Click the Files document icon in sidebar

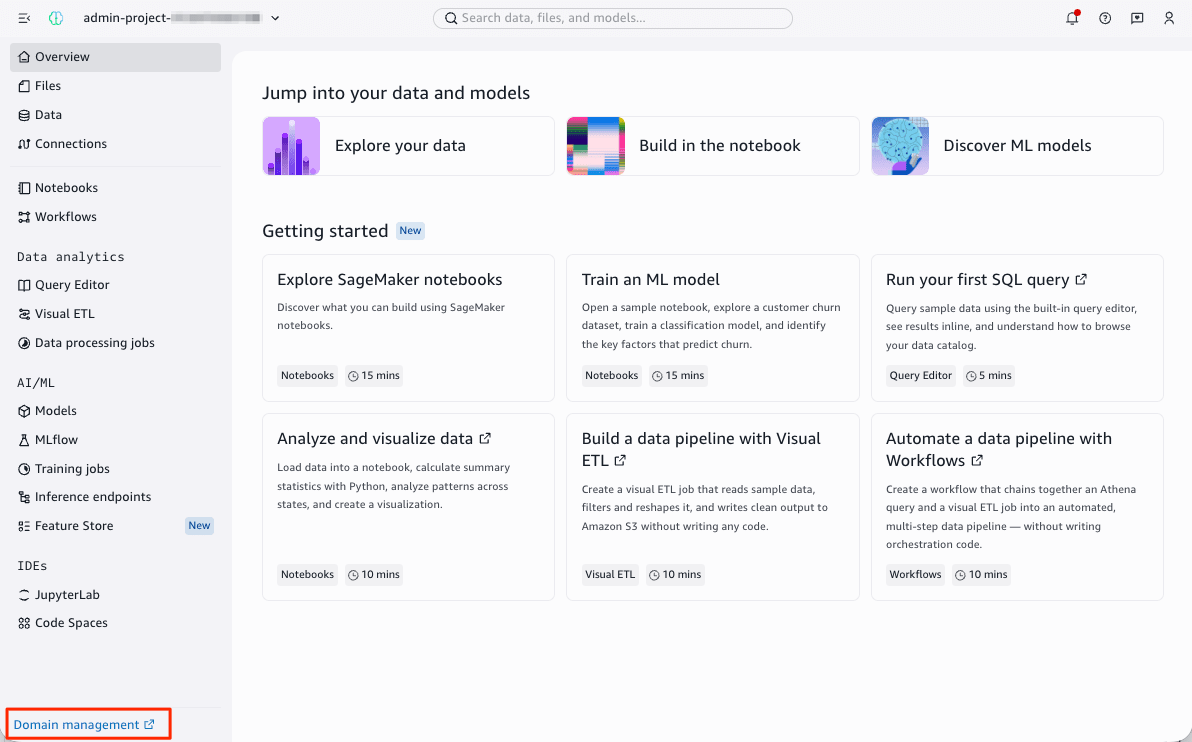(x=24, y=86)
